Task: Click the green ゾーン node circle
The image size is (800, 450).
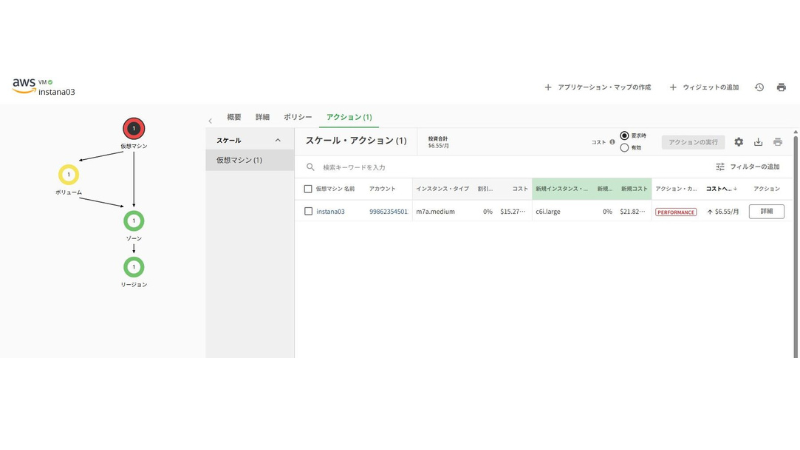Action: (134, 220)
